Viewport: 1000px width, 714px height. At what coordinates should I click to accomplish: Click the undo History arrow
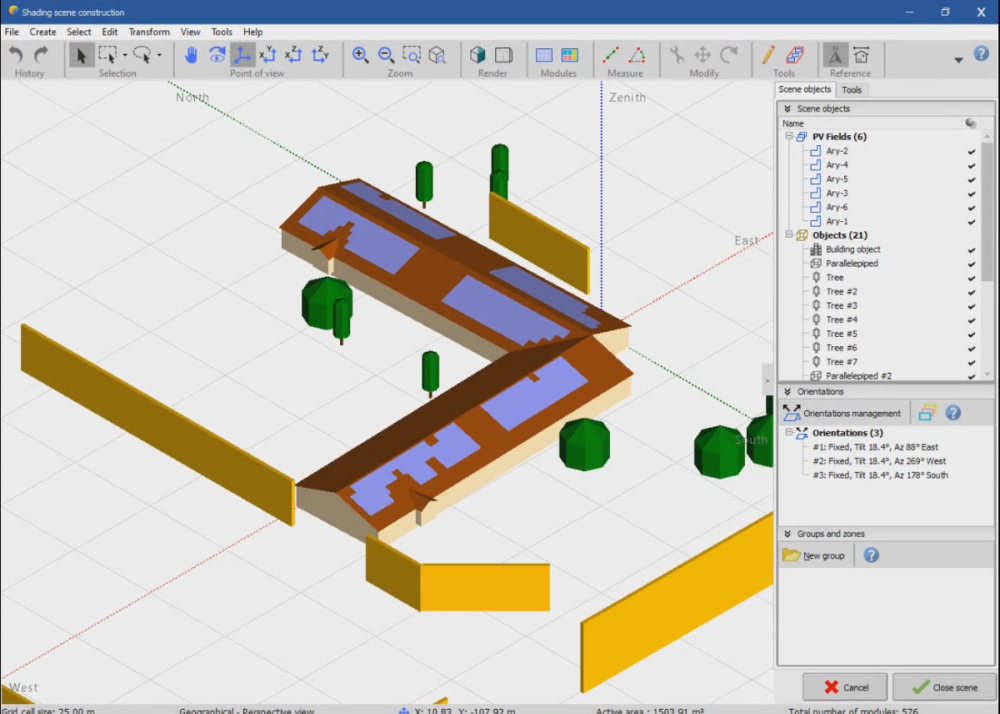pos(16,55)
